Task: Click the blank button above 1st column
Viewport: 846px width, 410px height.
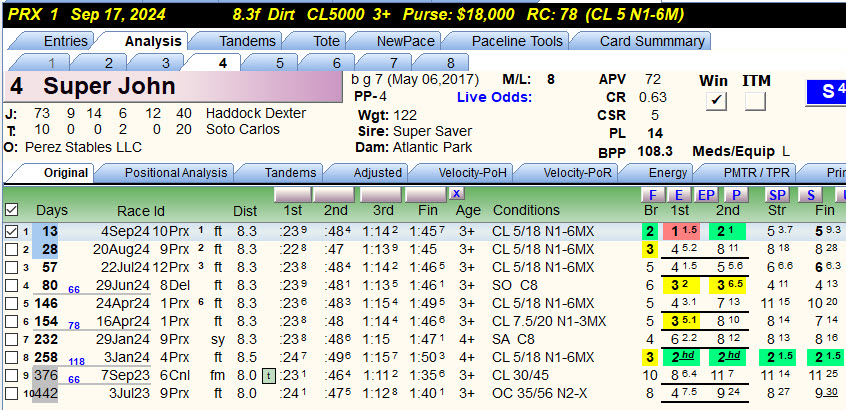Action: click(292, 194)
